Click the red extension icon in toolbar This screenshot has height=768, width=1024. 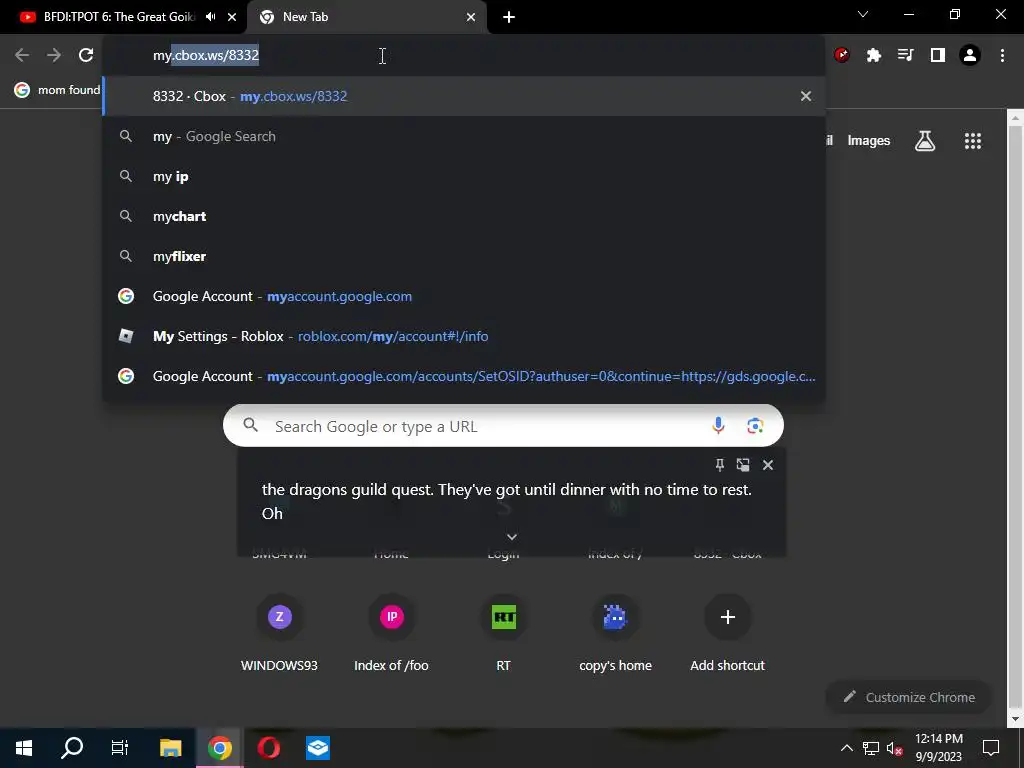click(842, 56)
